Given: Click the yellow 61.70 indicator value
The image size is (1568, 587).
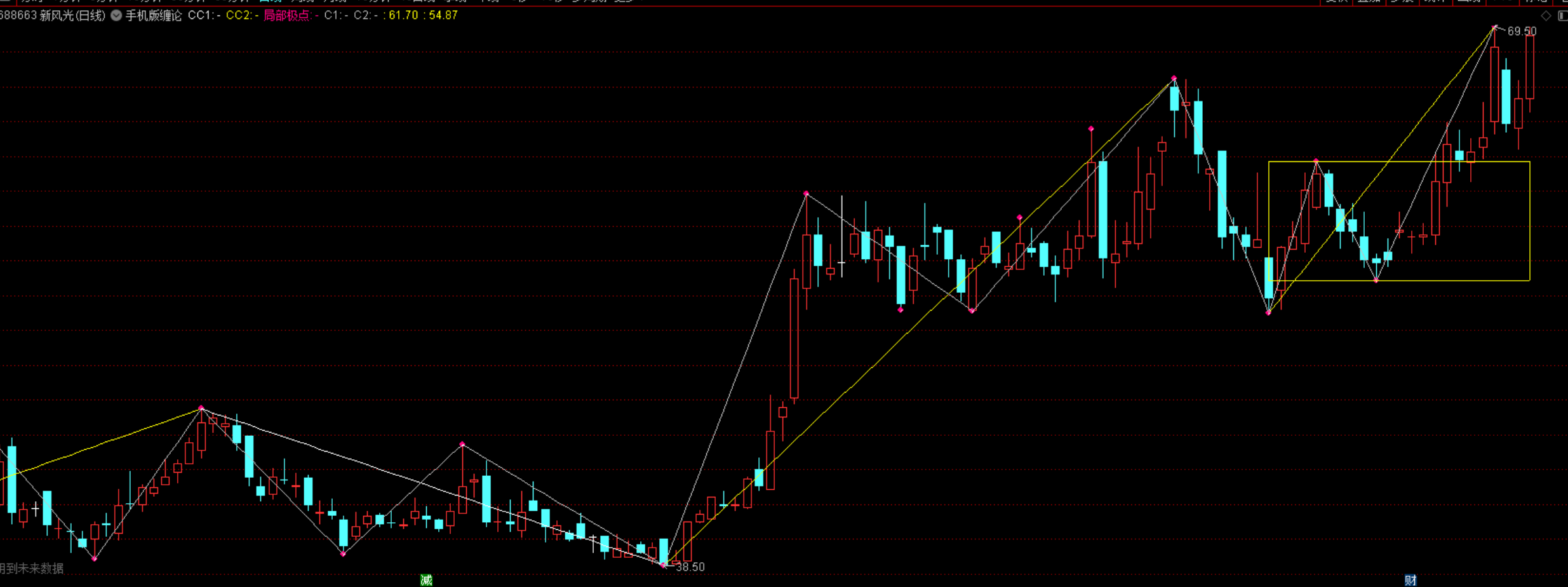Looking at the screenshot, I should tap(403, 16).
